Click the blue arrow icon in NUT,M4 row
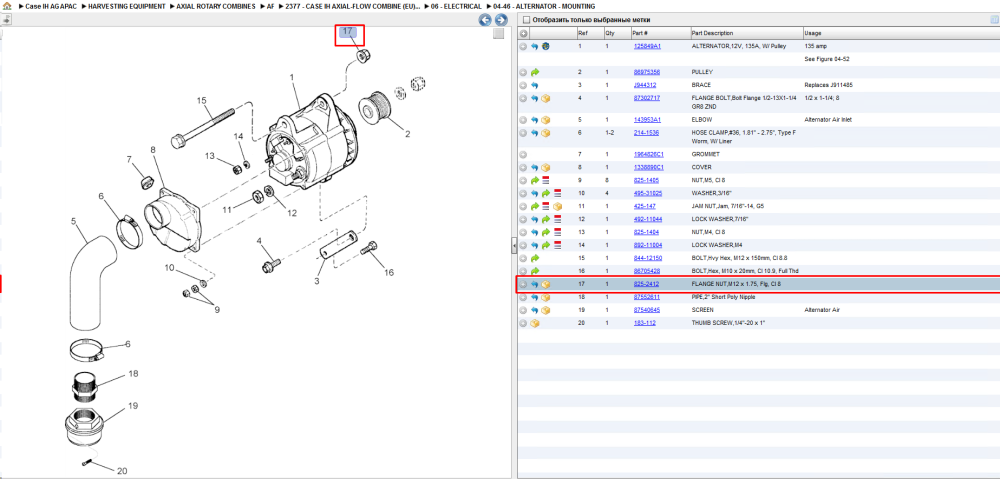This screenshot has width=1000, height=479. pyautogui.click(x=534, y=232)
